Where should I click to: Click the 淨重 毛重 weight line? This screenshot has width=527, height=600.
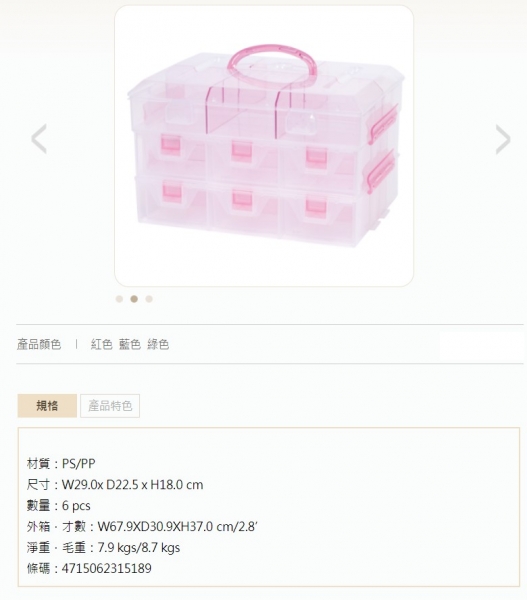pos(103,548)
